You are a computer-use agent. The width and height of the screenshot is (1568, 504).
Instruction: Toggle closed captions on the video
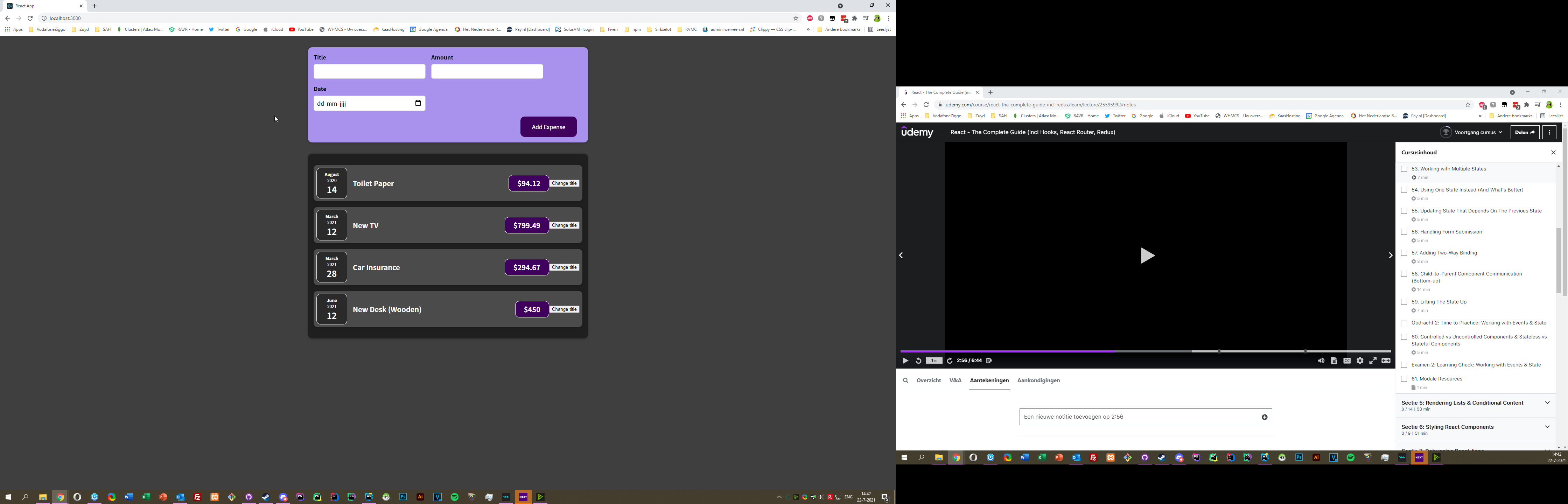click(x=1347, y=361)
